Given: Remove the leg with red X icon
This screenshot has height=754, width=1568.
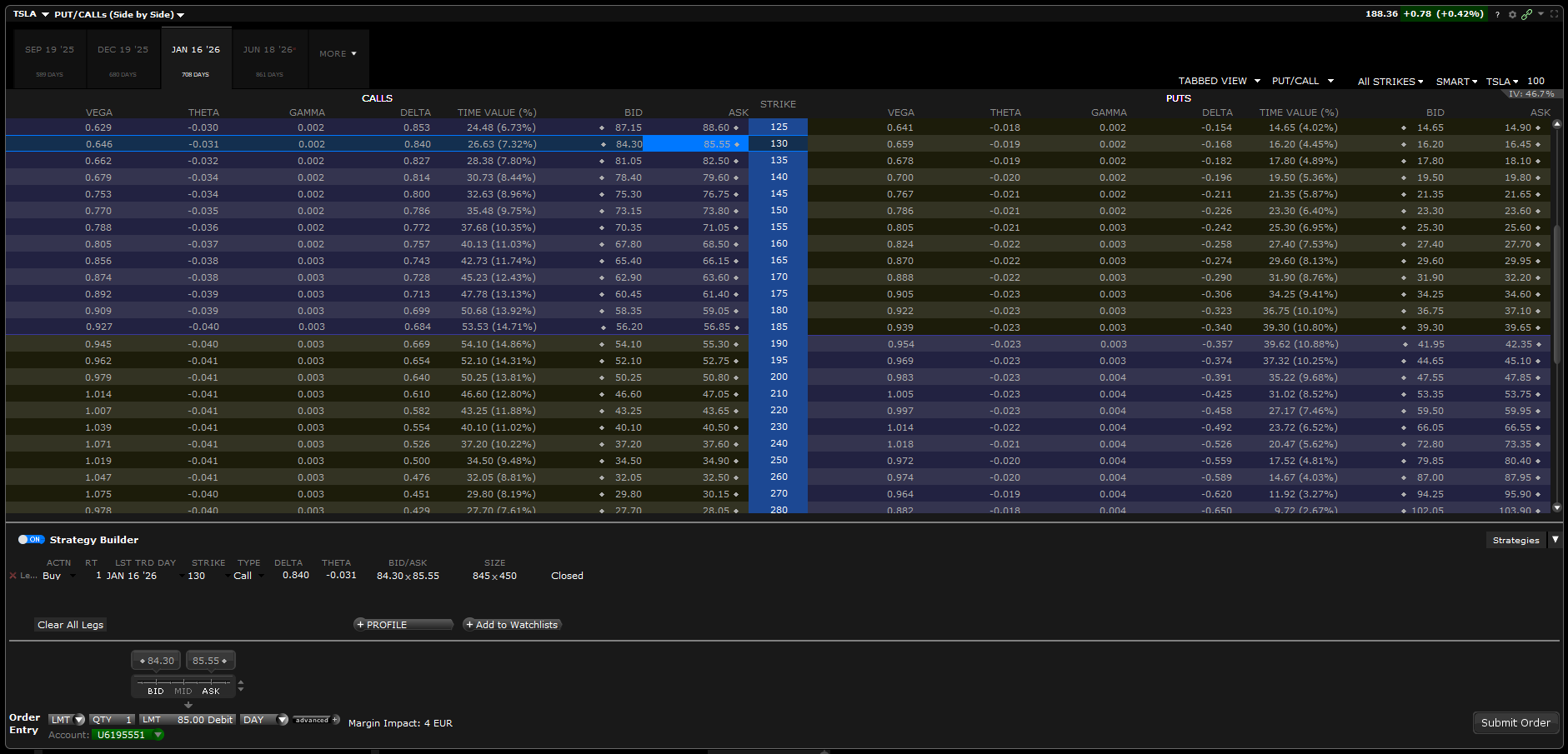Looking at the screenshot, I should 13,576.
